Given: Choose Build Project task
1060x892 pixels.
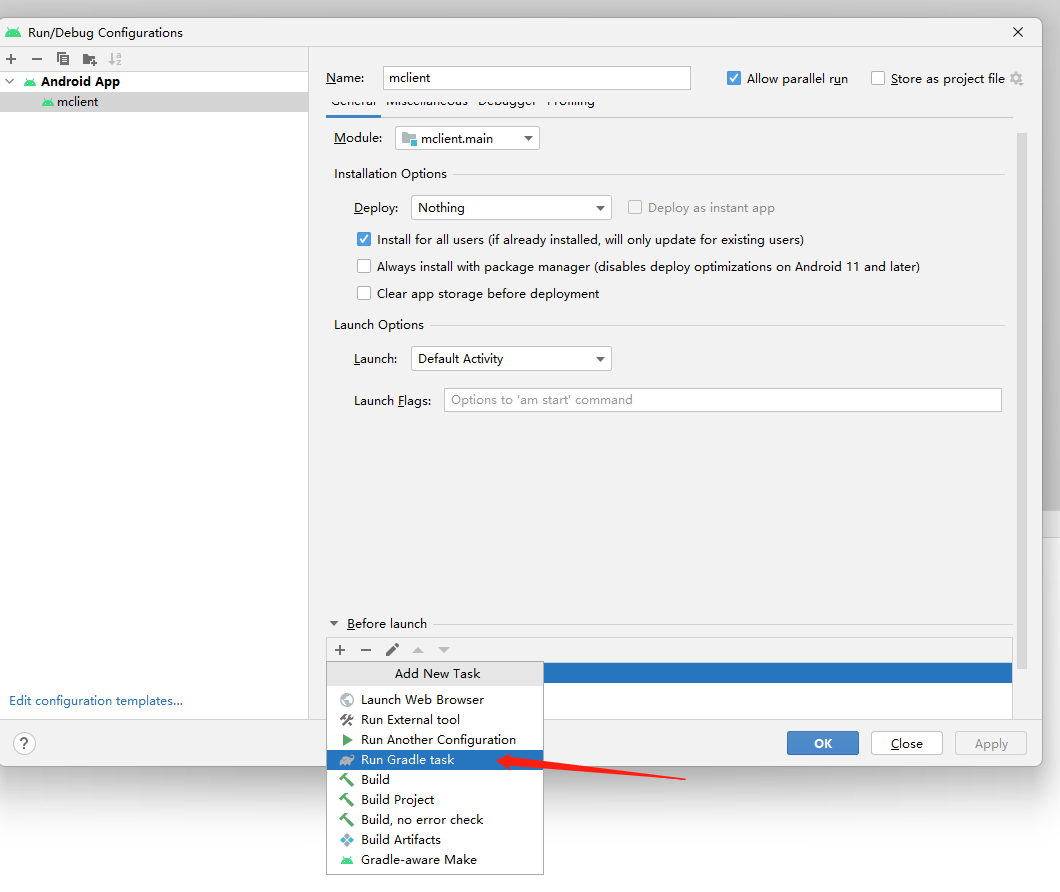Looking at the screenshot, I should pos(435,799).
